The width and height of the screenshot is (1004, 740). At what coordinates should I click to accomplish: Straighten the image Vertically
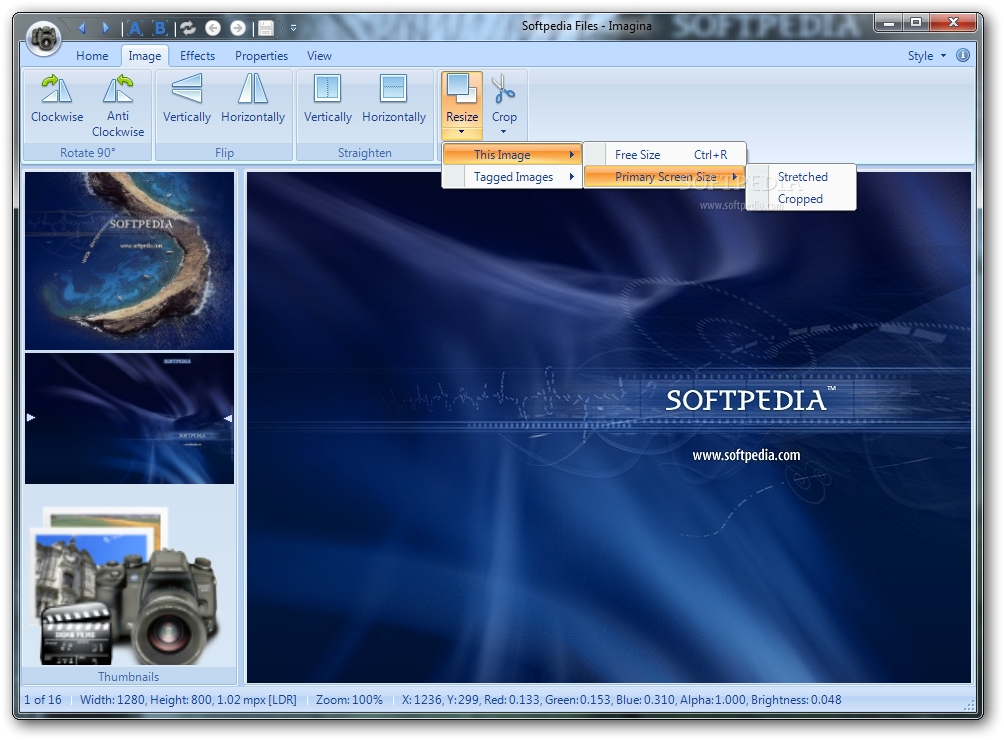[x=328, y=98]
